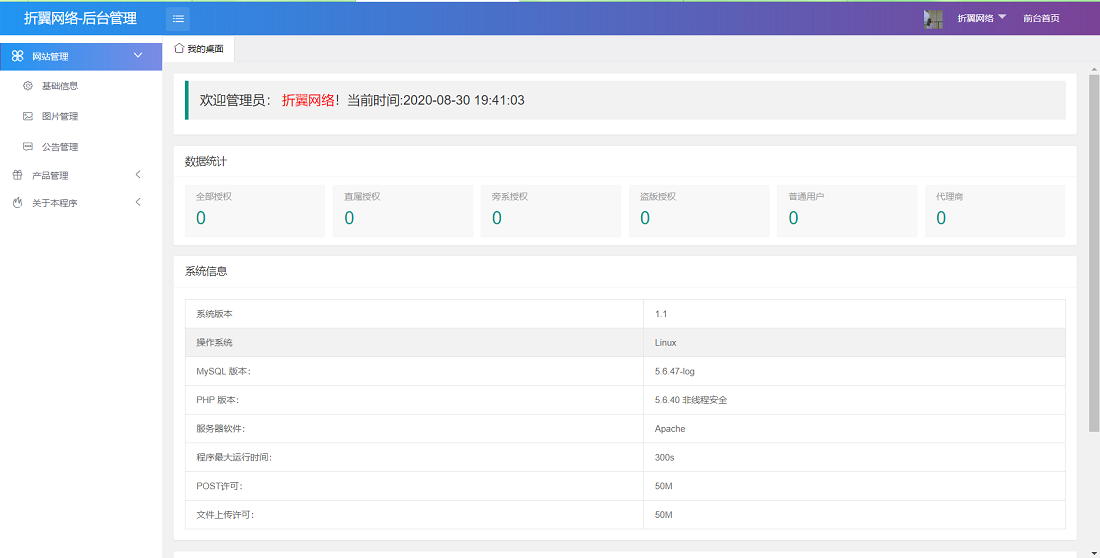Click the home icon in 我的桌面 tab
The image size is (1100, 558).
(x=179, y=48)
